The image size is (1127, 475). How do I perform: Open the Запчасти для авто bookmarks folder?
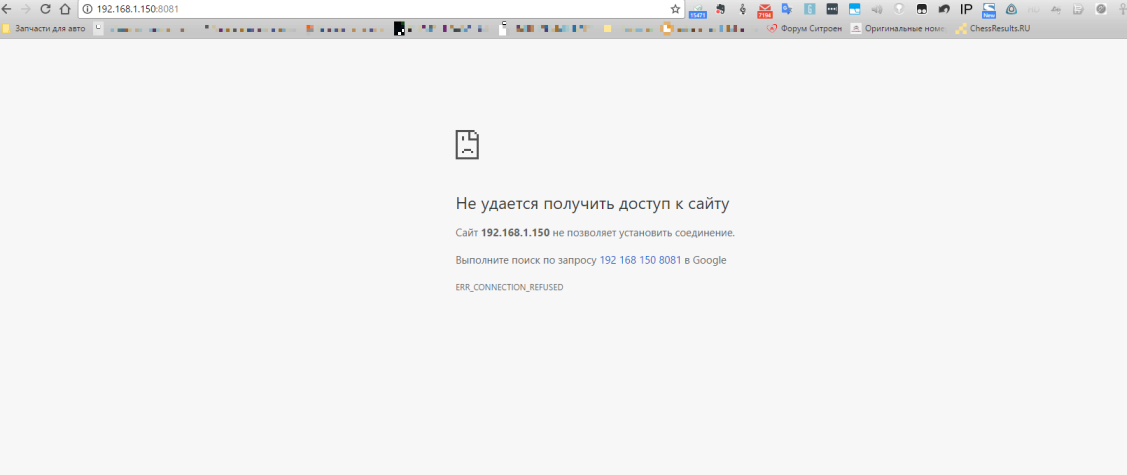click(x=44, y=29)
